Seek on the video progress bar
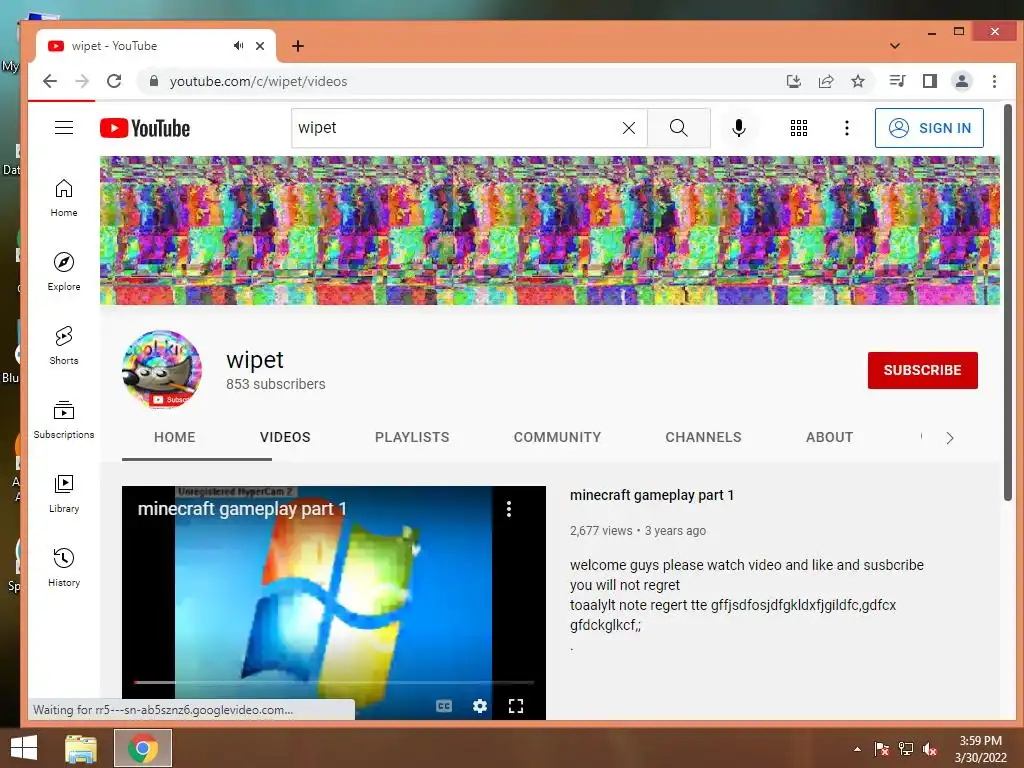Image resolution: width=1024 pixels, height=768 pixels. tap(334, 682)
